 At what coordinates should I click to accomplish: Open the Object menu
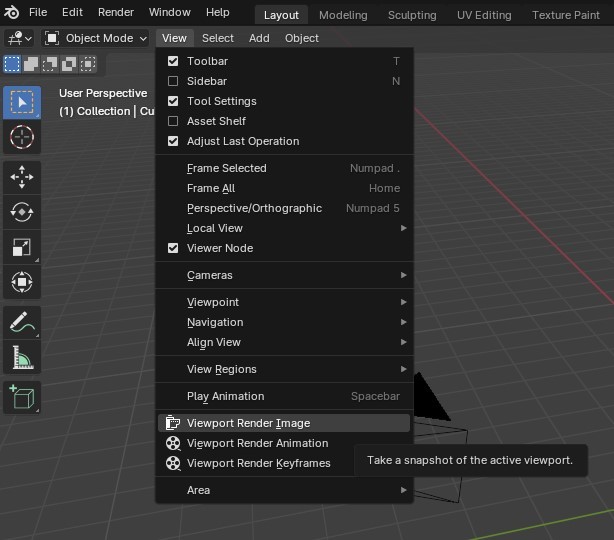click(x=302, y=38)
